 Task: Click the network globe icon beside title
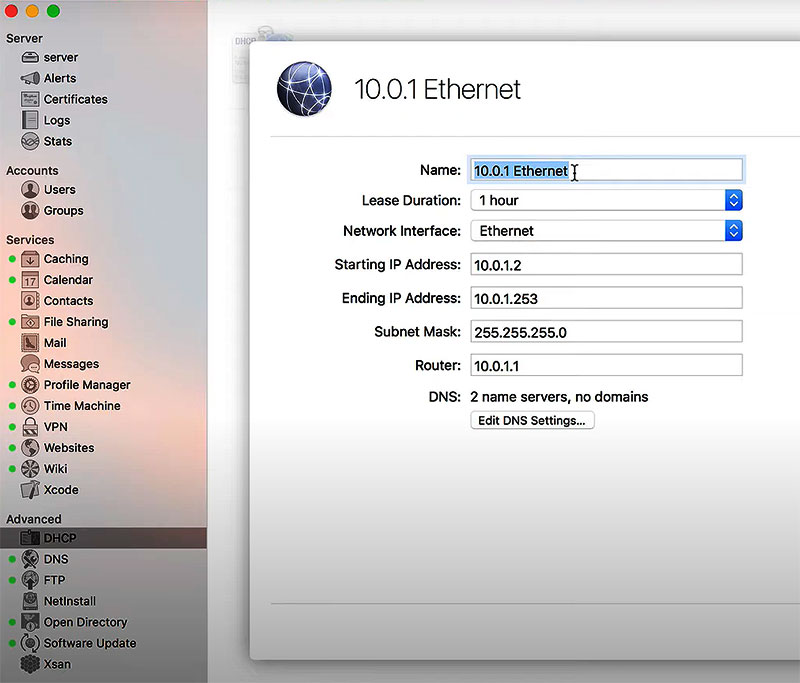(304, 89)
